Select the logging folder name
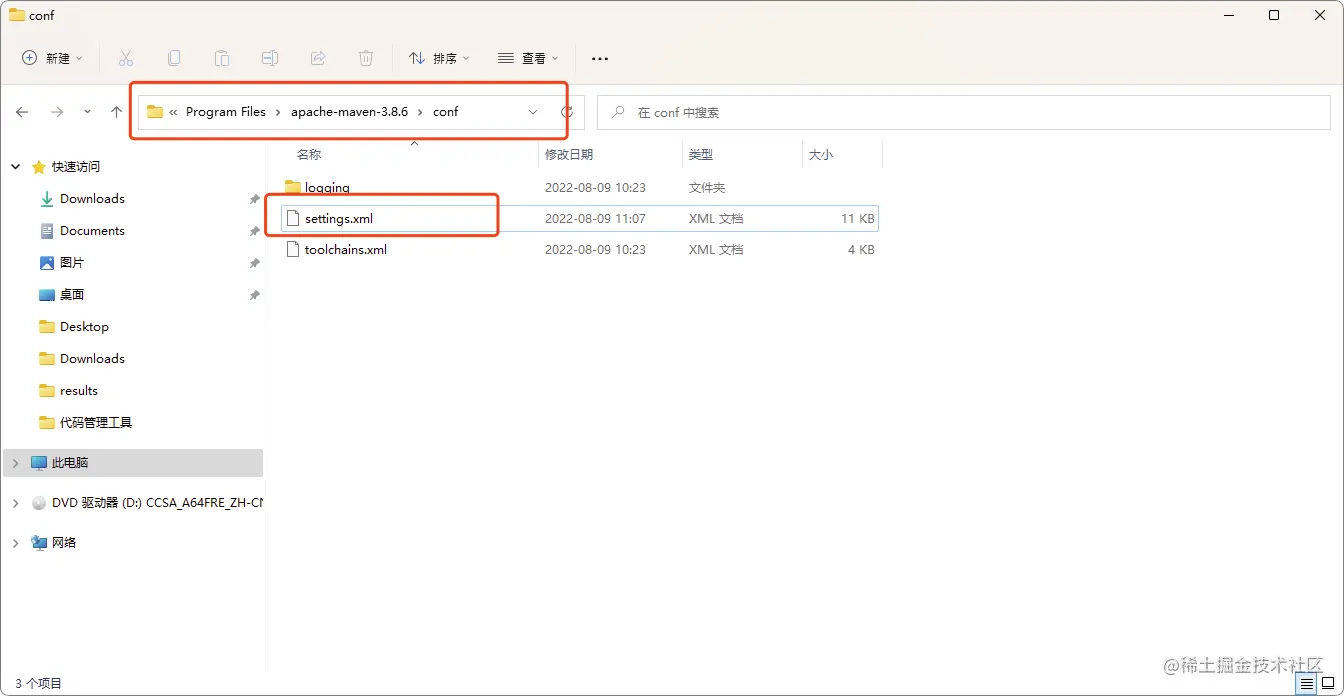 [x=327, y=187]
